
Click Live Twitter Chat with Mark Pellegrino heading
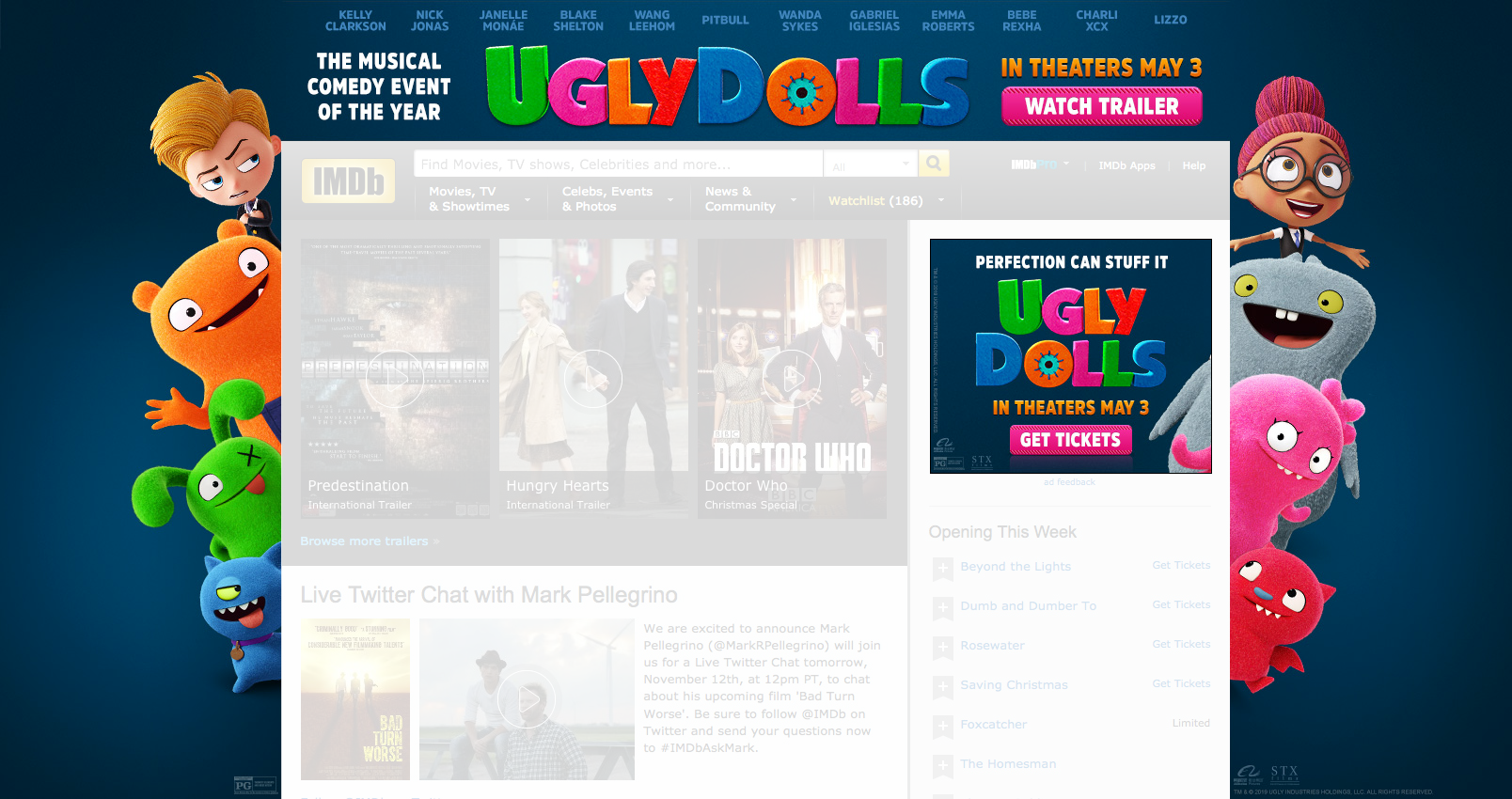(x=489, y=595)
